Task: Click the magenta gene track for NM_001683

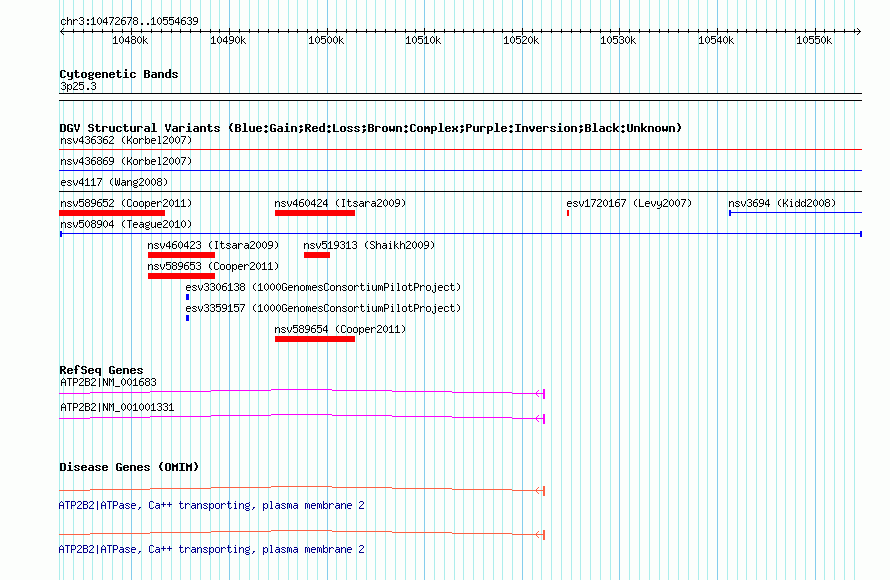Action: coord(302,392)
